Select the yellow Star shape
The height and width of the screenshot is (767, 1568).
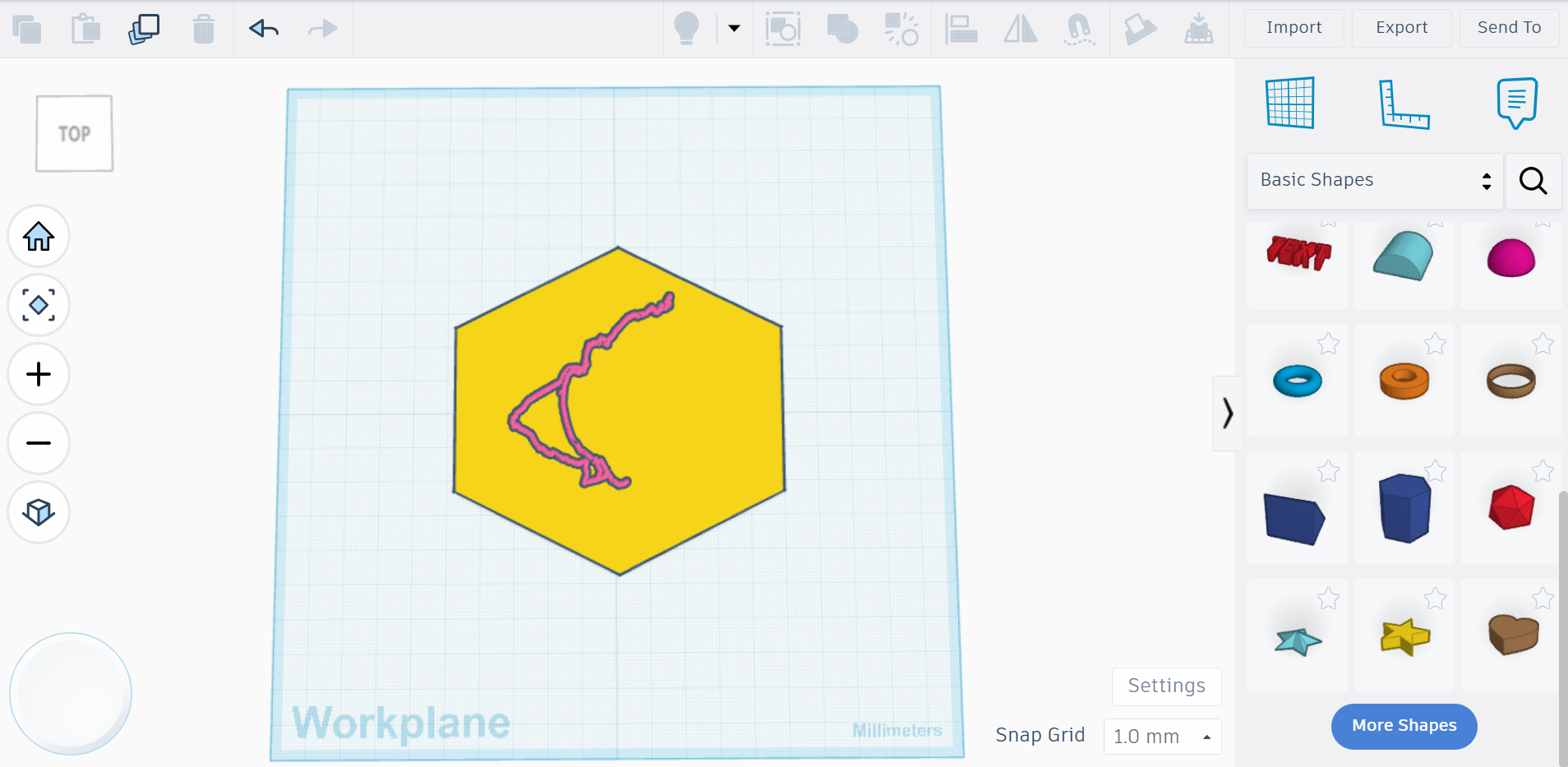pyautogui.click(x=1404, y=636)
